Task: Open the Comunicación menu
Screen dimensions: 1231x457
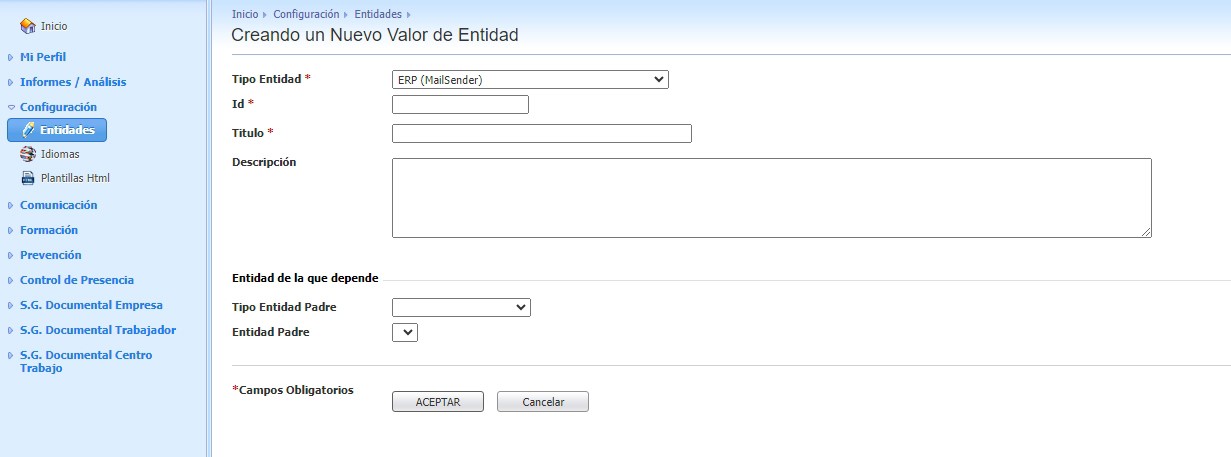Action: [x=58, y=205]
